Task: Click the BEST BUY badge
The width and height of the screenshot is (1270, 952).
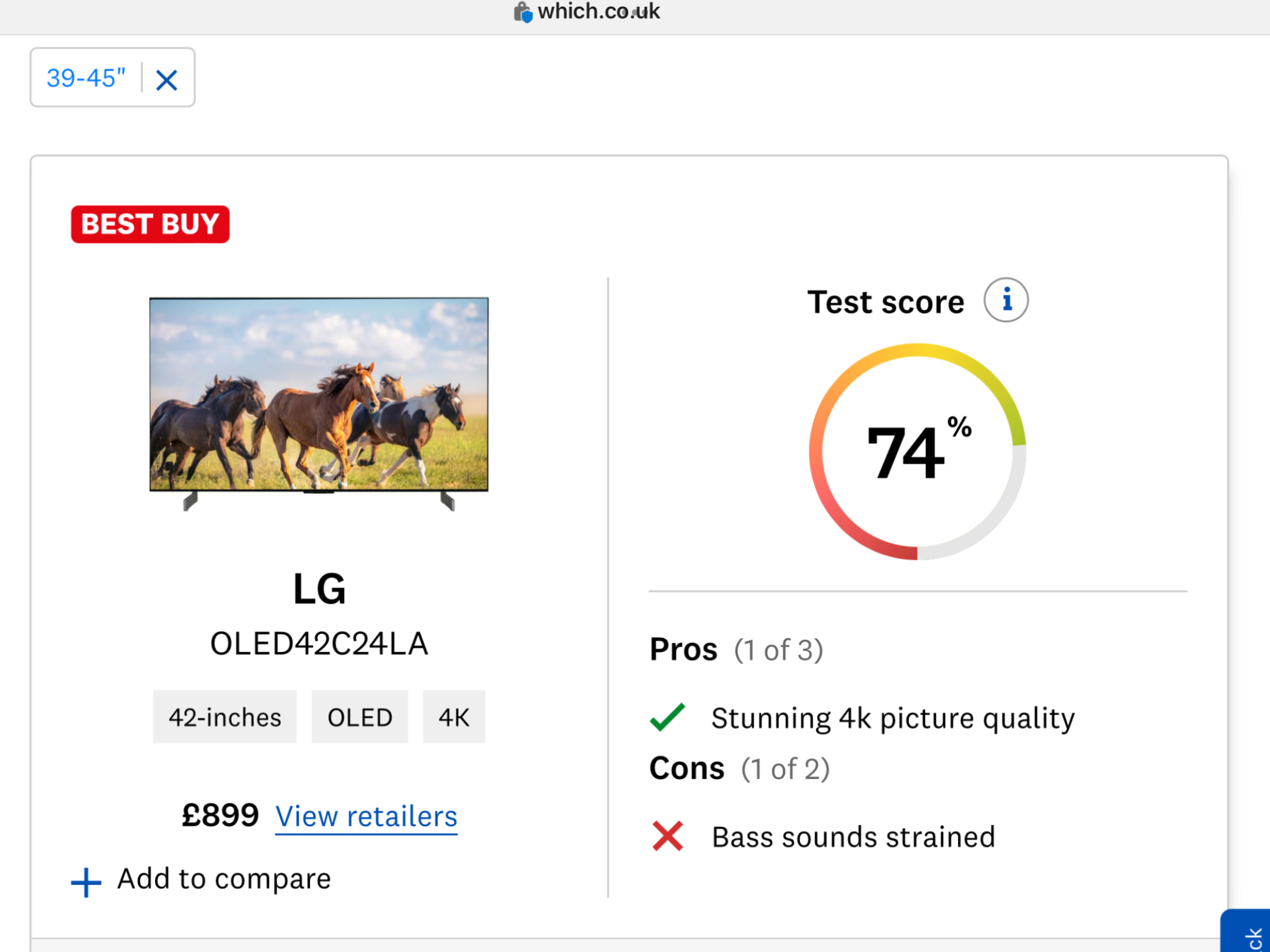Action: 150,224
